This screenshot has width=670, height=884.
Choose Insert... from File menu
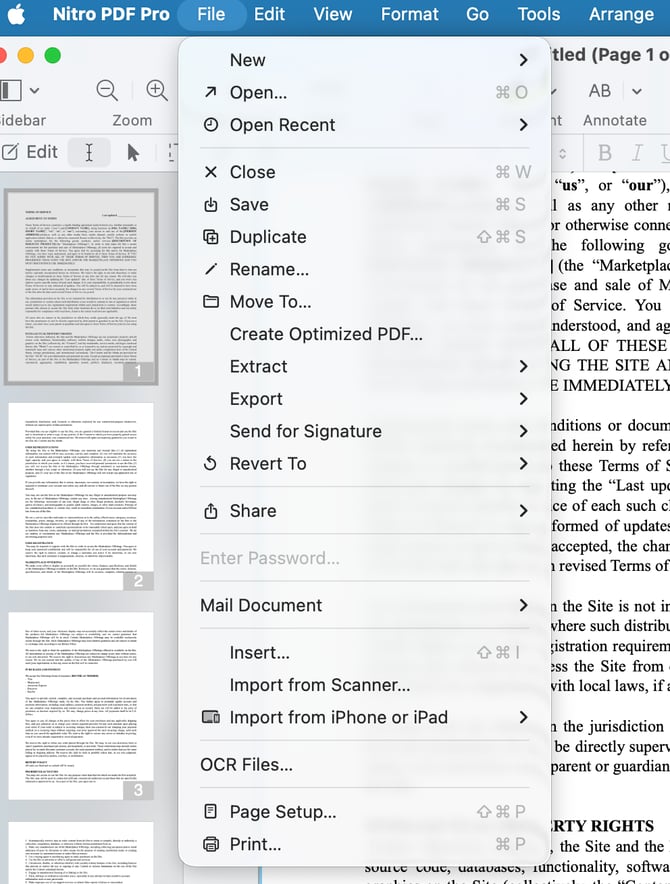[x=364, y=652]
